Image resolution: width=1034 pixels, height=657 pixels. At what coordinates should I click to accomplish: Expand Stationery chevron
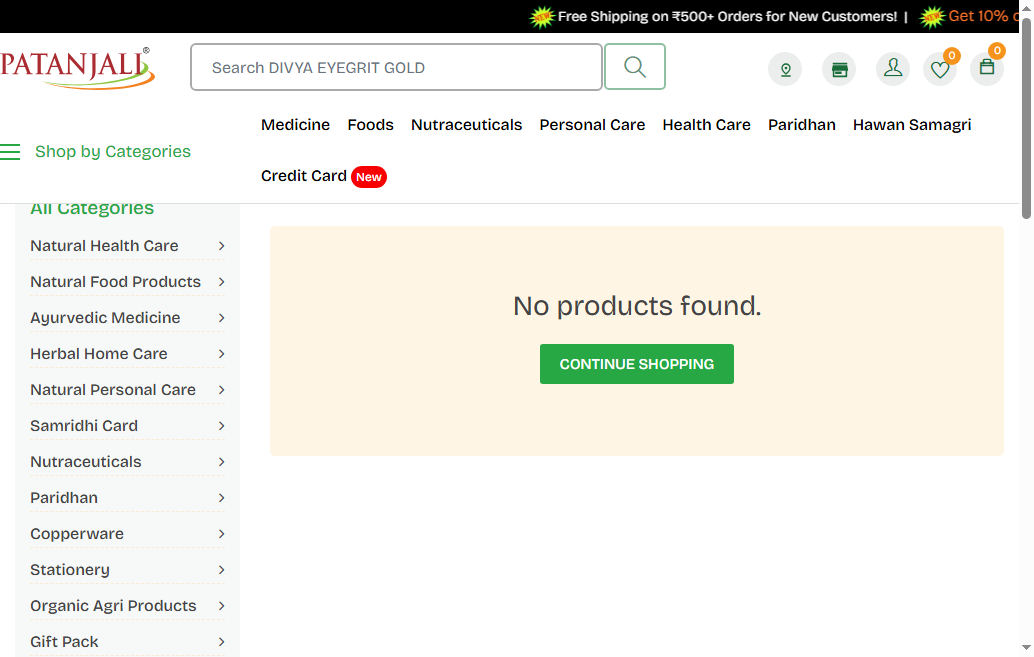[222, 570]
